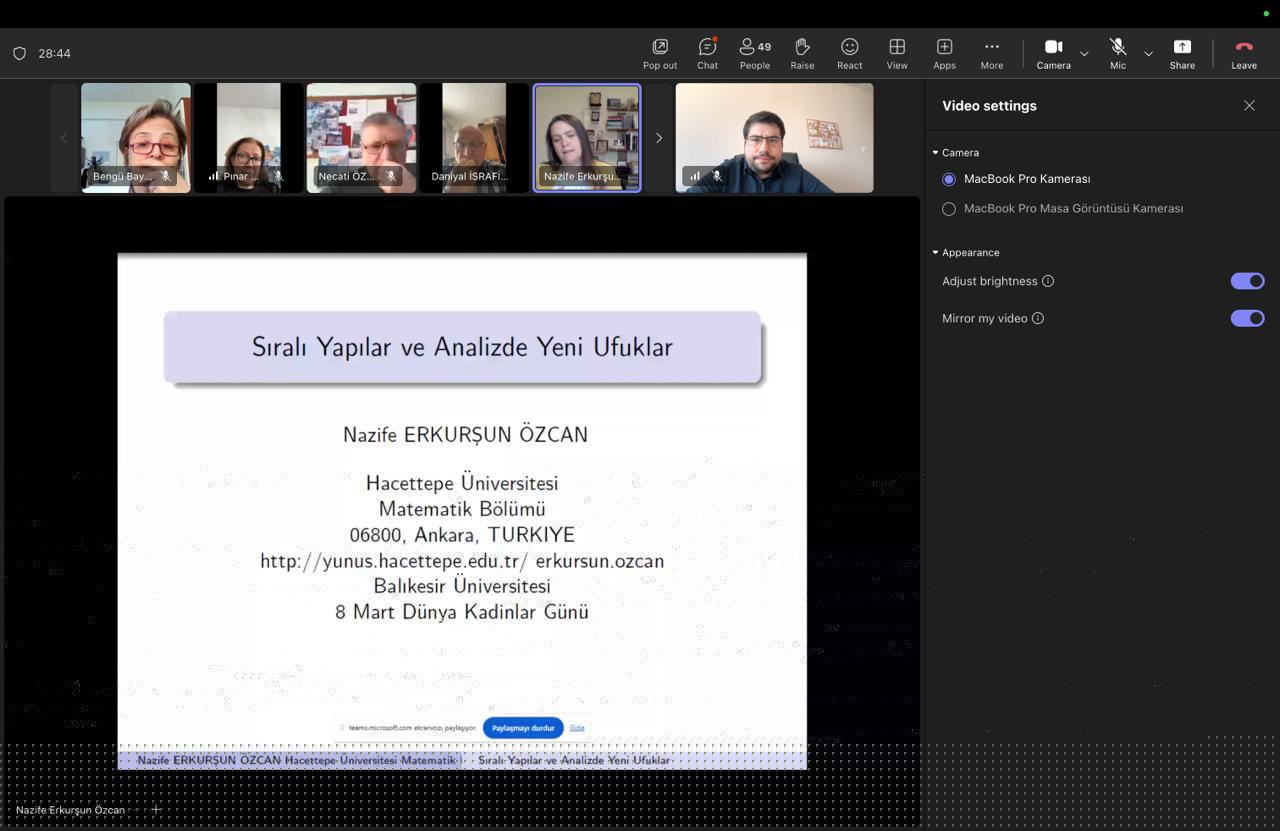Click the Share screen icon
This screenshot has width=1280, height=831.
1182,47
